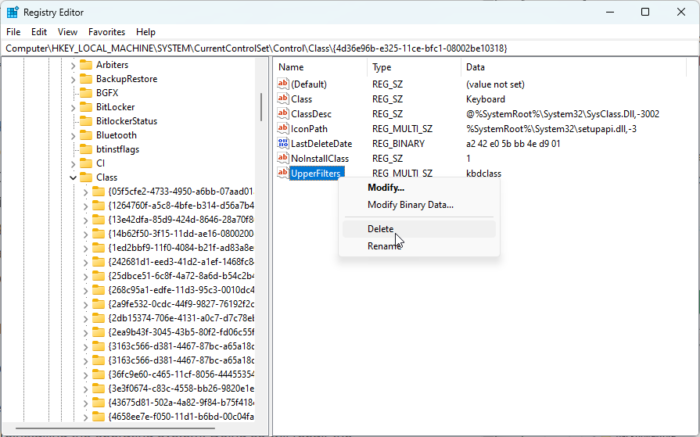Image resolution: width=700 pixels, height=437 pixels.
Task: Expand the CI key
Action: (73, 164)
